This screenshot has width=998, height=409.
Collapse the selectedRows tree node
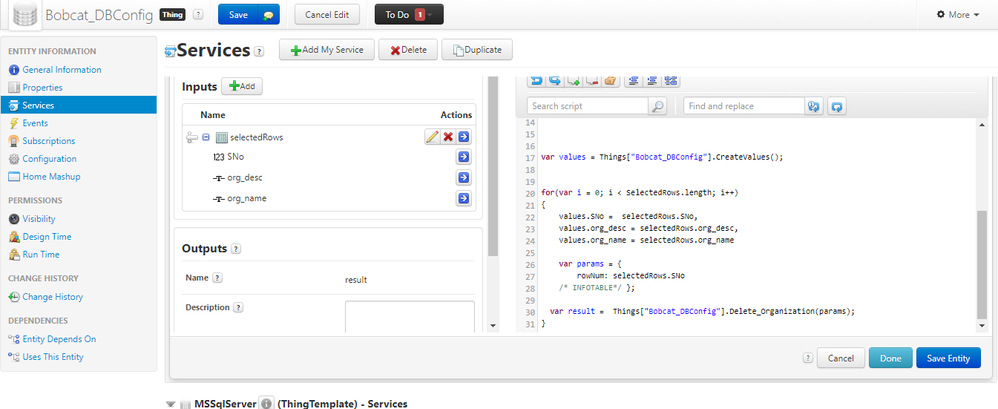205,137
